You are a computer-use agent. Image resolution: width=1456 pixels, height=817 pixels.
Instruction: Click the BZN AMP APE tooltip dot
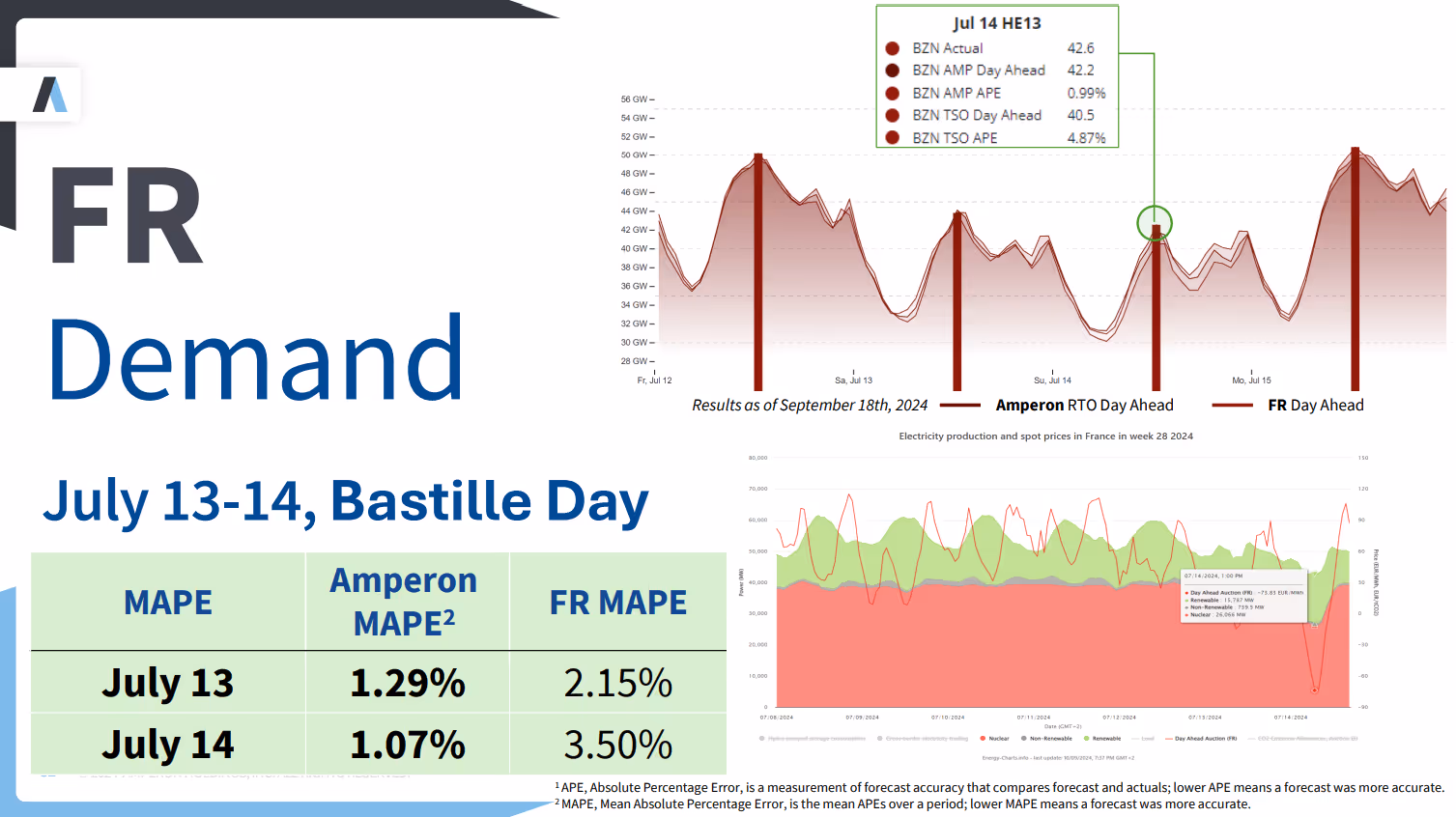click(x=893, y=94)
